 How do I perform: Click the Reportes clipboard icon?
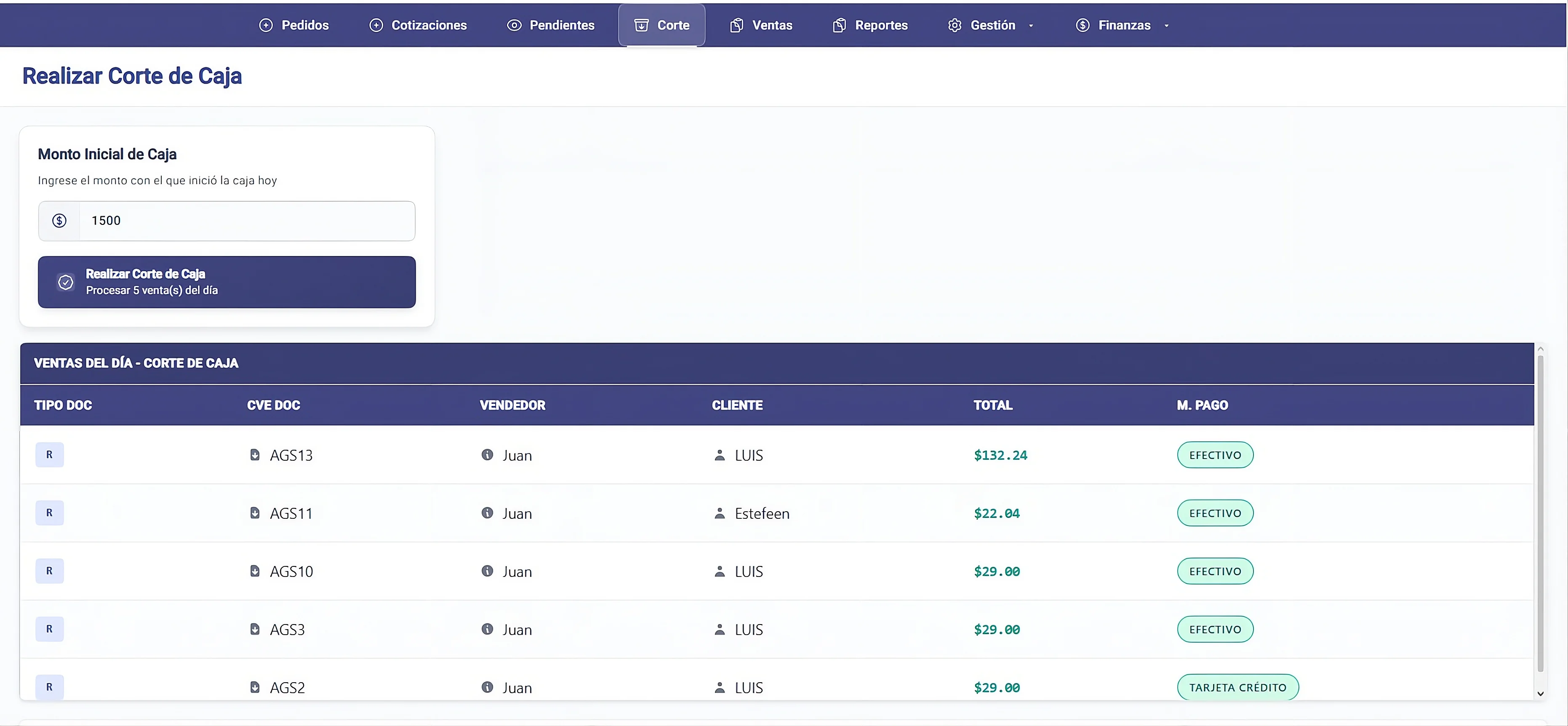coord(840,25)
